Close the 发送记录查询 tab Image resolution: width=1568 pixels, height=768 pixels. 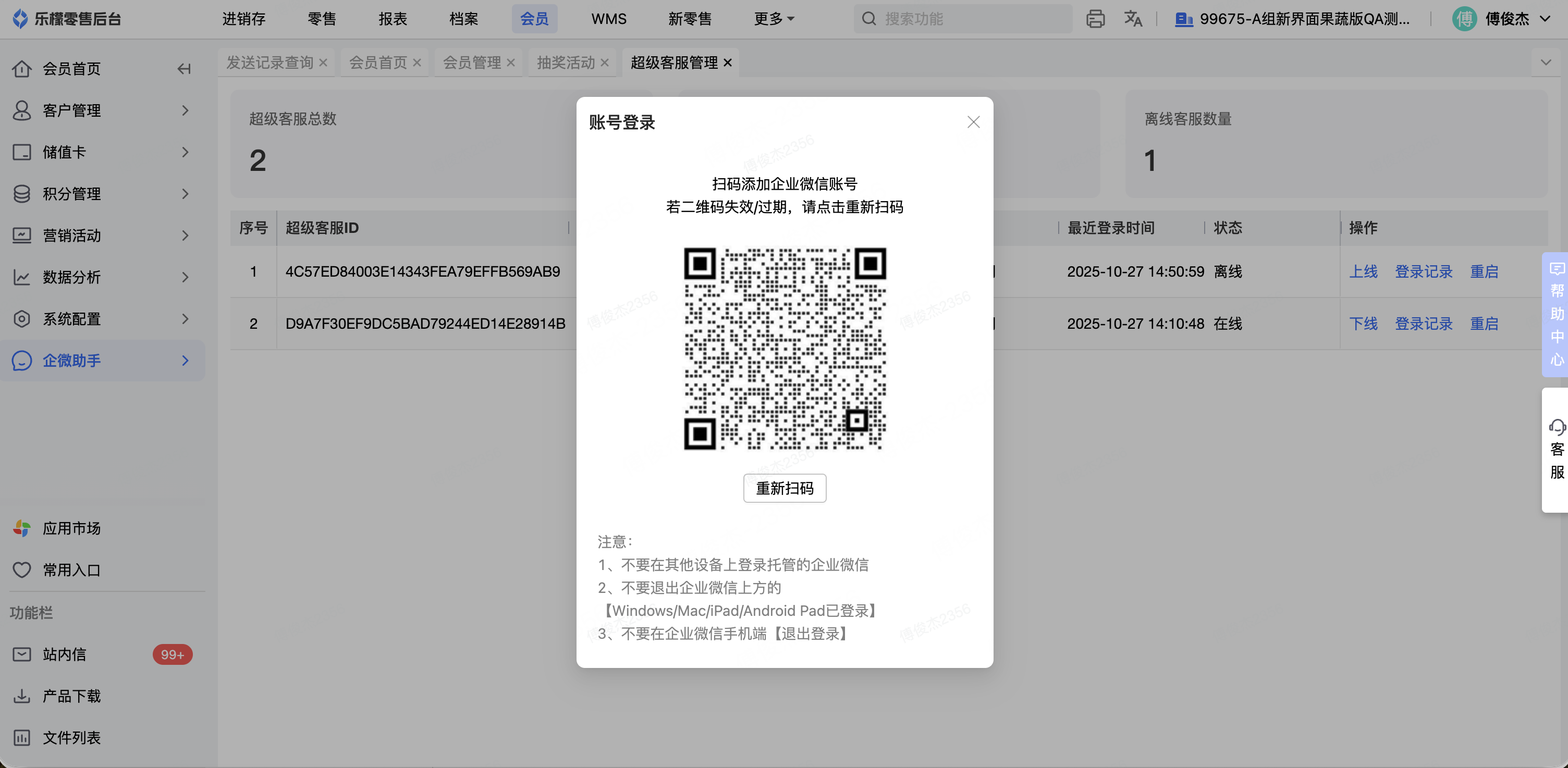323,63
